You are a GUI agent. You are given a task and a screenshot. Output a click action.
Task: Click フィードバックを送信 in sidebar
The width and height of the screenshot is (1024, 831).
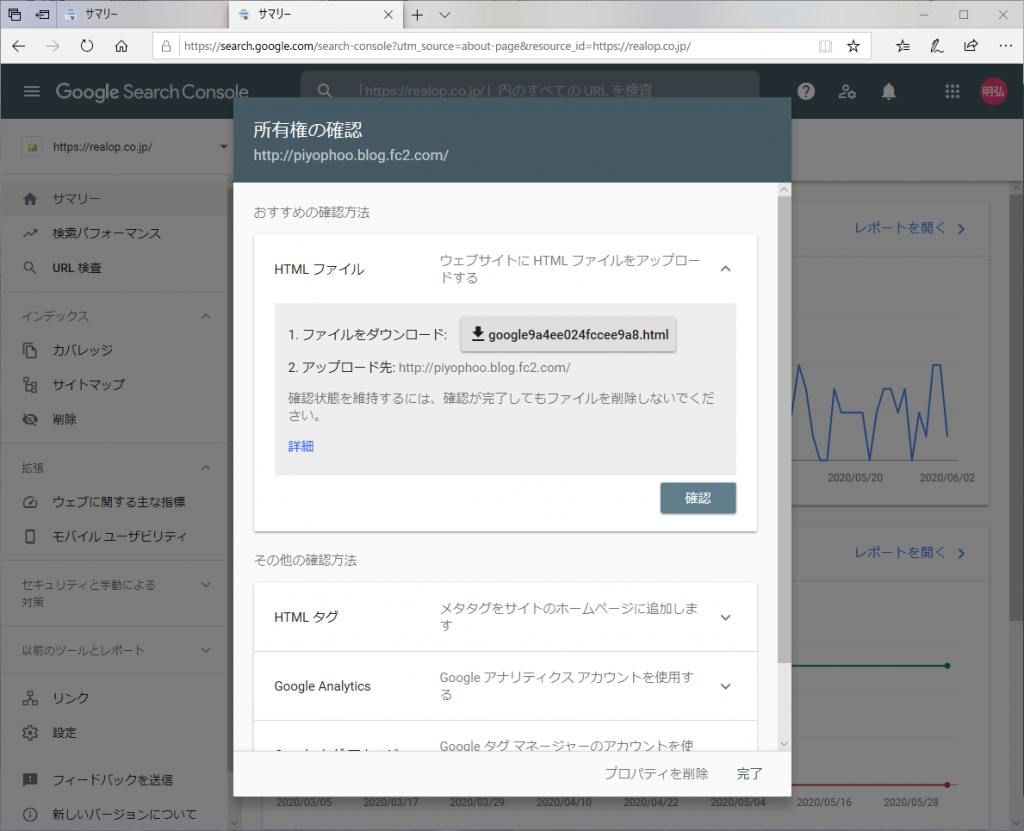115,779
